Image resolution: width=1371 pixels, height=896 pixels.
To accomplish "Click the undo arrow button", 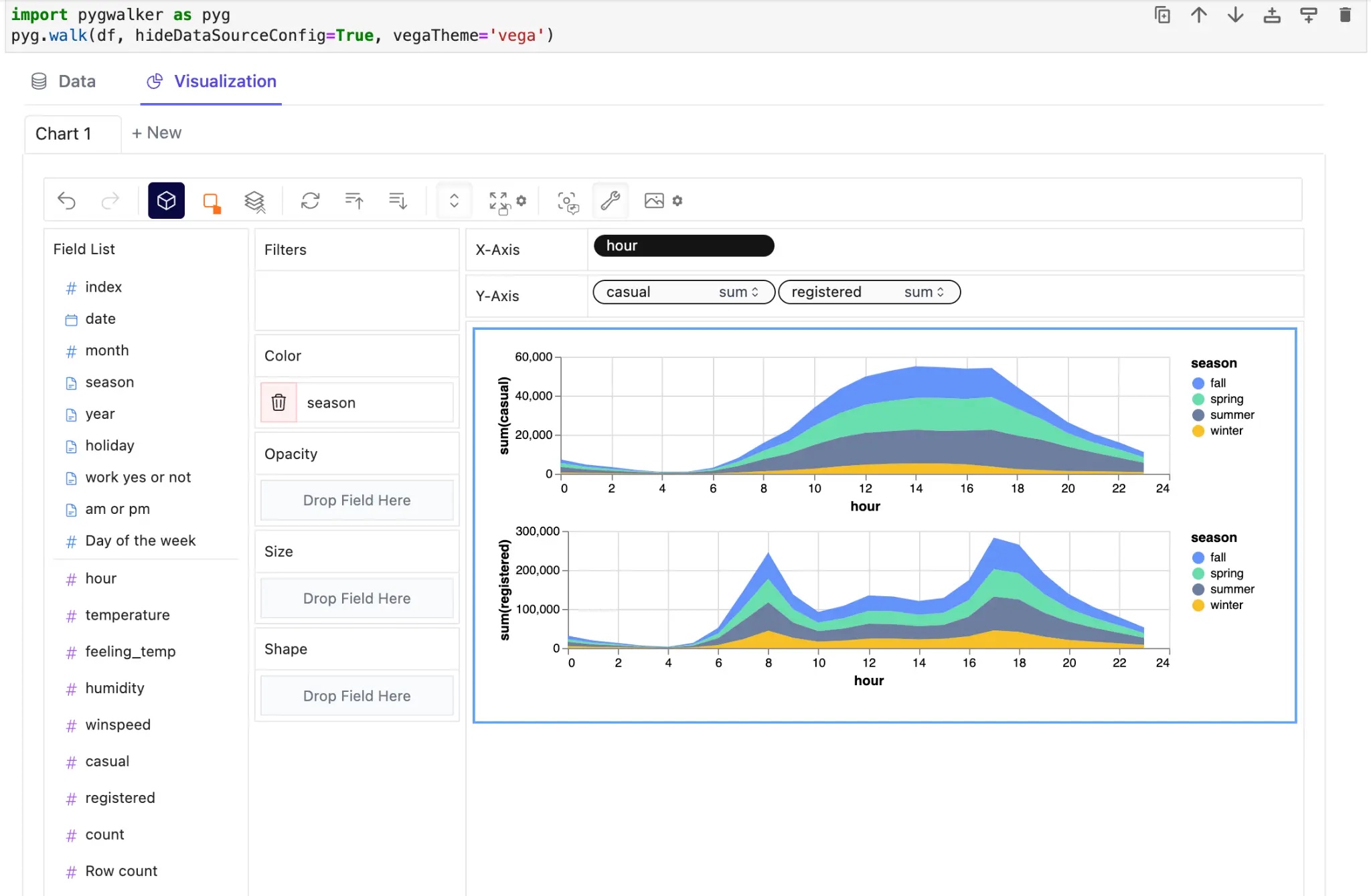I will click(x=67, y=201).
